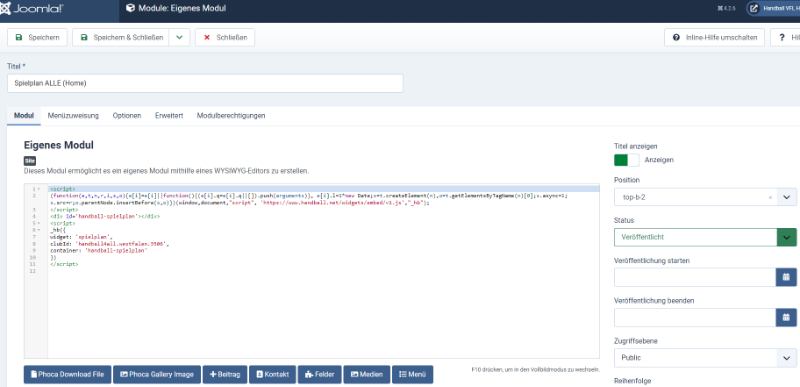800x387 pixels.
Task: Click the Site badge under Eigenes Modul
Action: click(30, 161)
